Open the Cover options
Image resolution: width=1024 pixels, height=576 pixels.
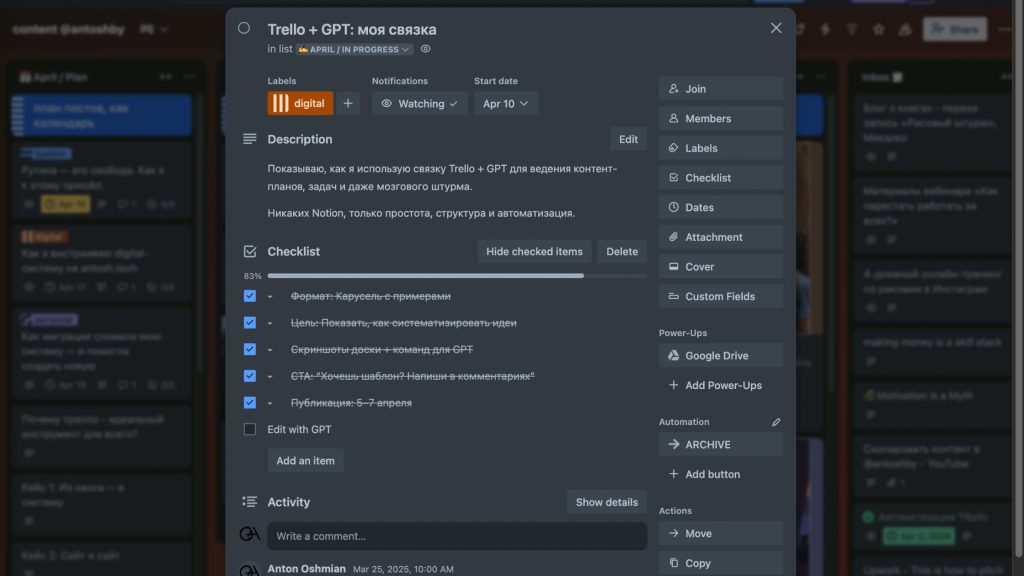tap(720, 267)
